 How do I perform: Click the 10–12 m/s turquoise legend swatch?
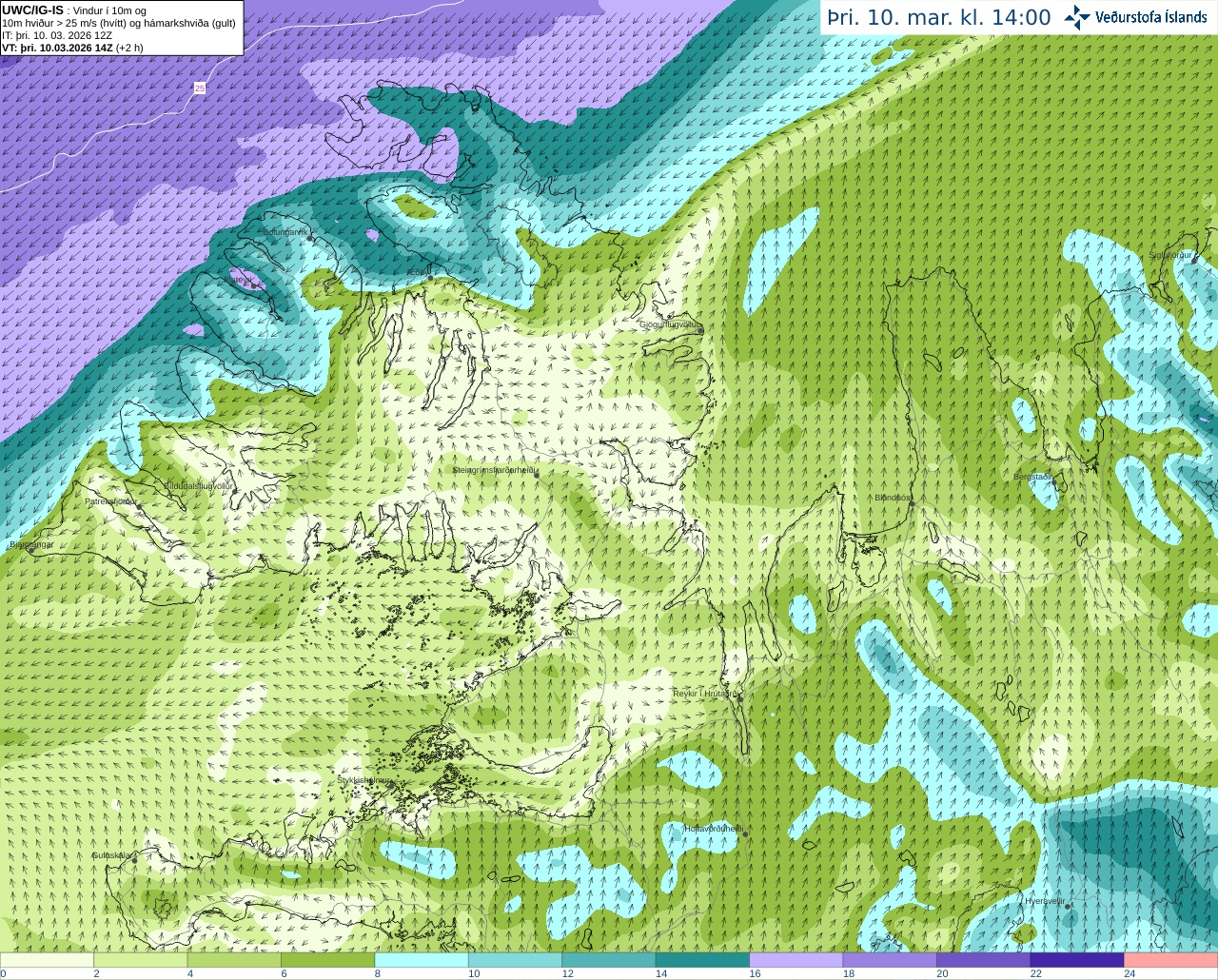tap(516, 960)
